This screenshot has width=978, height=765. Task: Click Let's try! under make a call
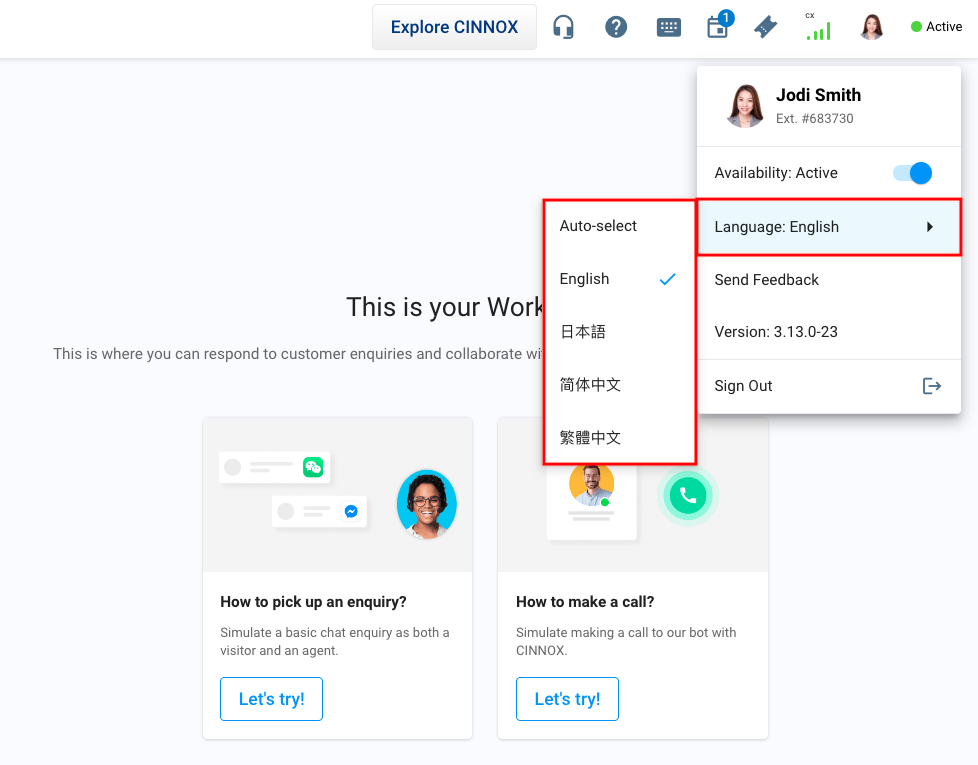(567, 699)
